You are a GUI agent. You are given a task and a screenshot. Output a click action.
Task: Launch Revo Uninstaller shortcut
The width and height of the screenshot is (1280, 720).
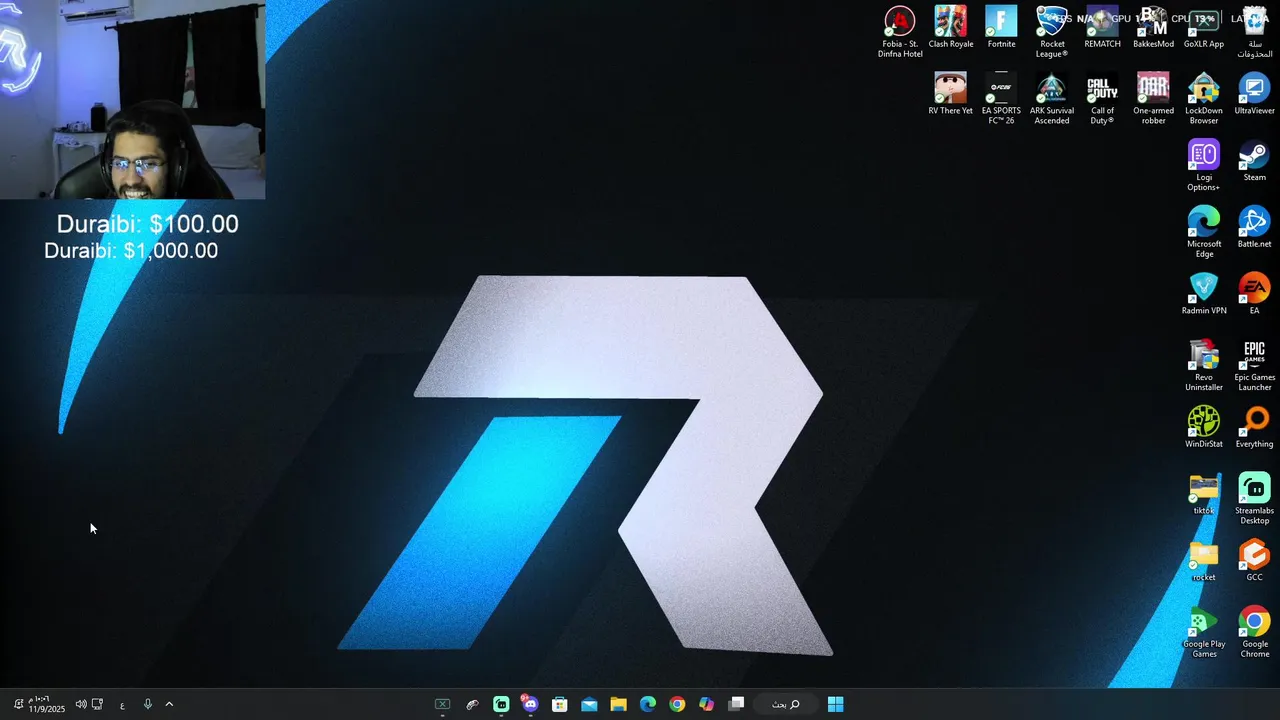point(1204,365)
